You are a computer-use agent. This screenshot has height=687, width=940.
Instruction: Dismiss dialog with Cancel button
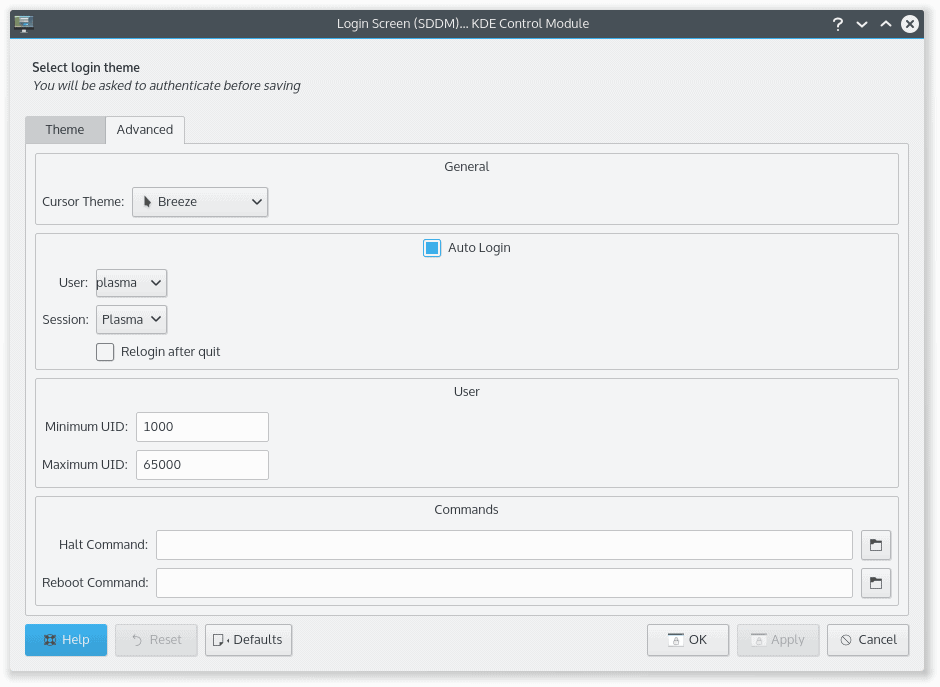pyautogui.click(x=867, y=640)
